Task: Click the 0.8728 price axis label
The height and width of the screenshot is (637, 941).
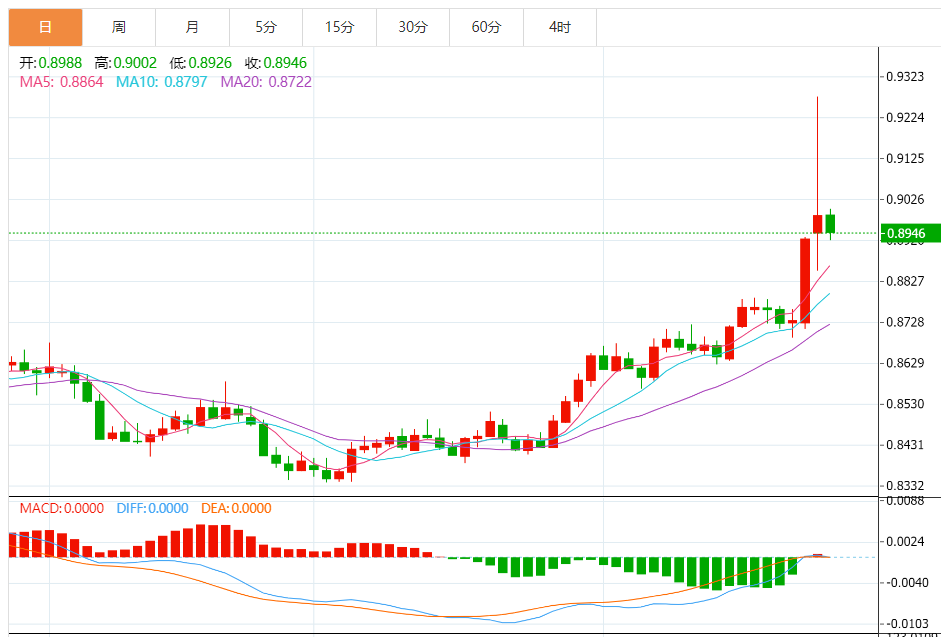Action: click(906, 322)
